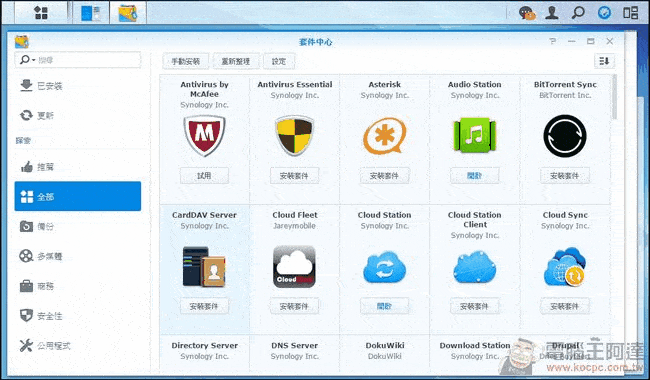The width and height of the screenshot is (650, 380).
Task: Click the Antivirus Essential package title
Action: pyautogui.click(x=295, y=84)
